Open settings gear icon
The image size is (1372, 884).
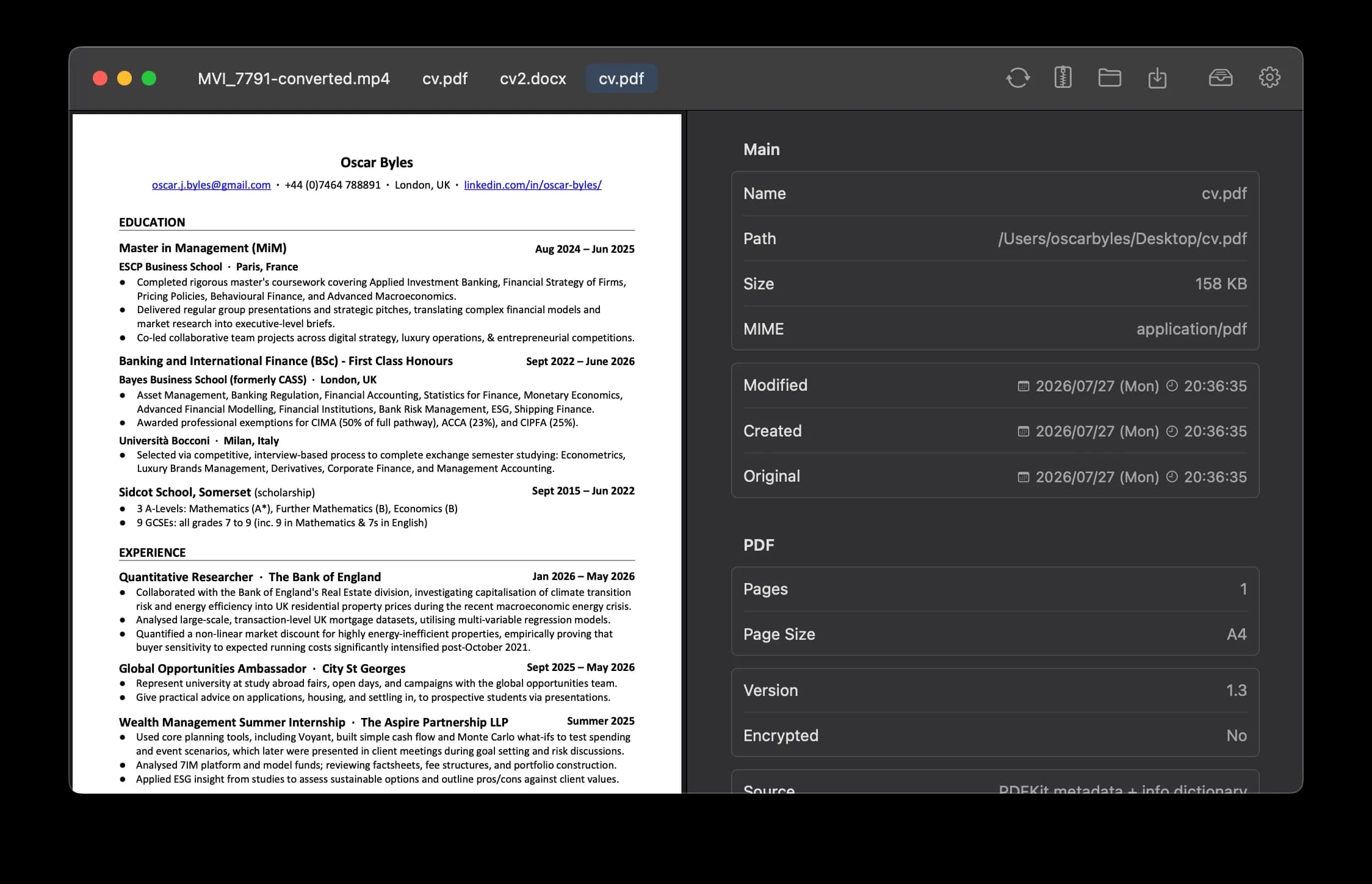tap(1269, 78)
